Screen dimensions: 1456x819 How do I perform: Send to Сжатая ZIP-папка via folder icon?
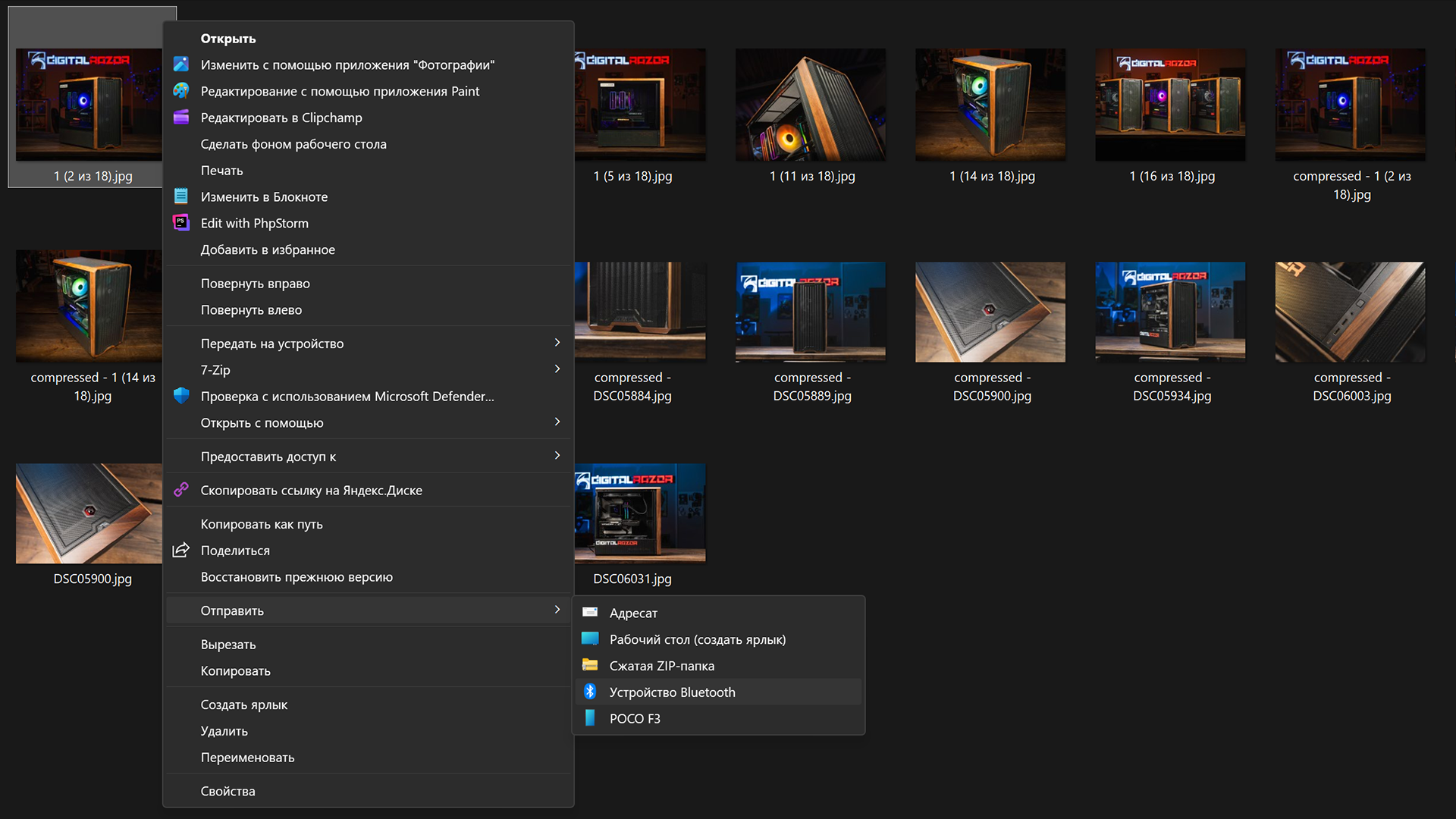click(x=591, y=665)
